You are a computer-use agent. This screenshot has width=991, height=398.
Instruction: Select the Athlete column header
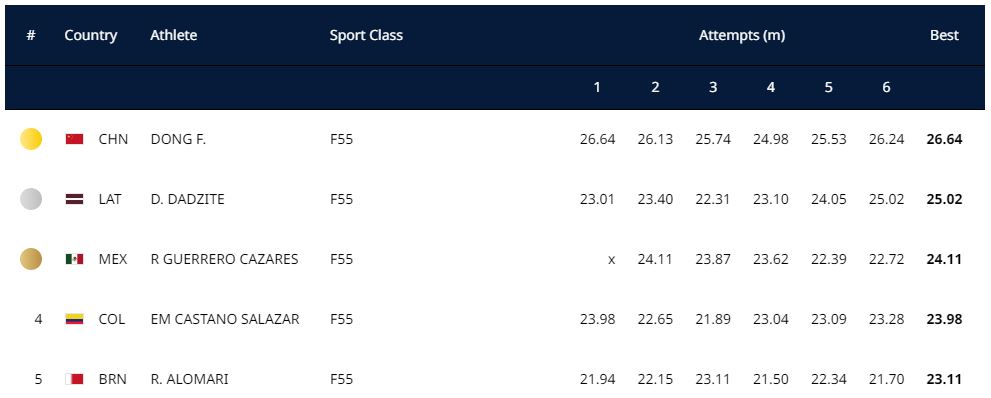pos(173,35)
